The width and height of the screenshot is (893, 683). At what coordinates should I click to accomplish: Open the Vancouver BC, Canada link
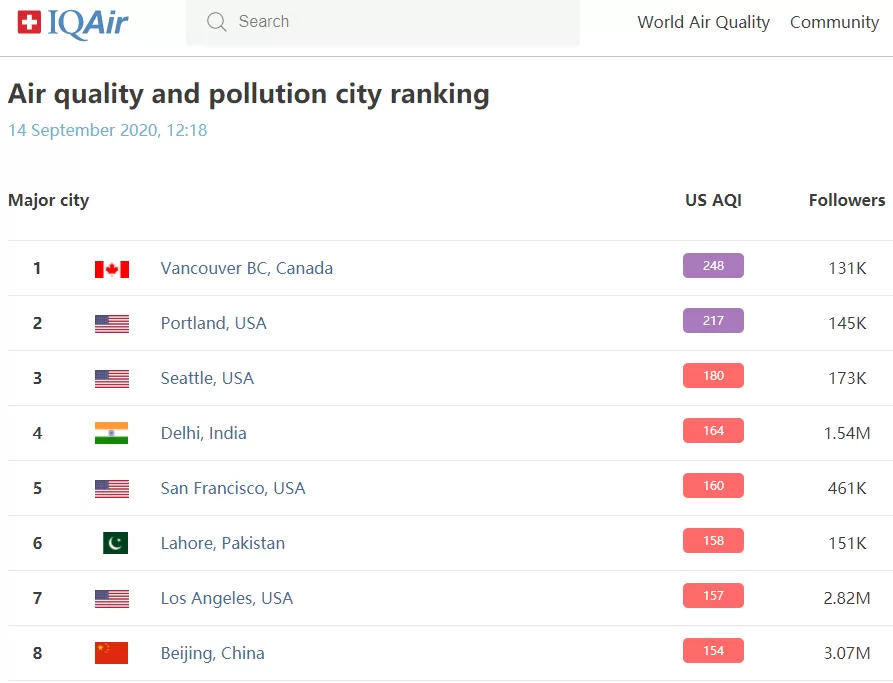(247, 268)
